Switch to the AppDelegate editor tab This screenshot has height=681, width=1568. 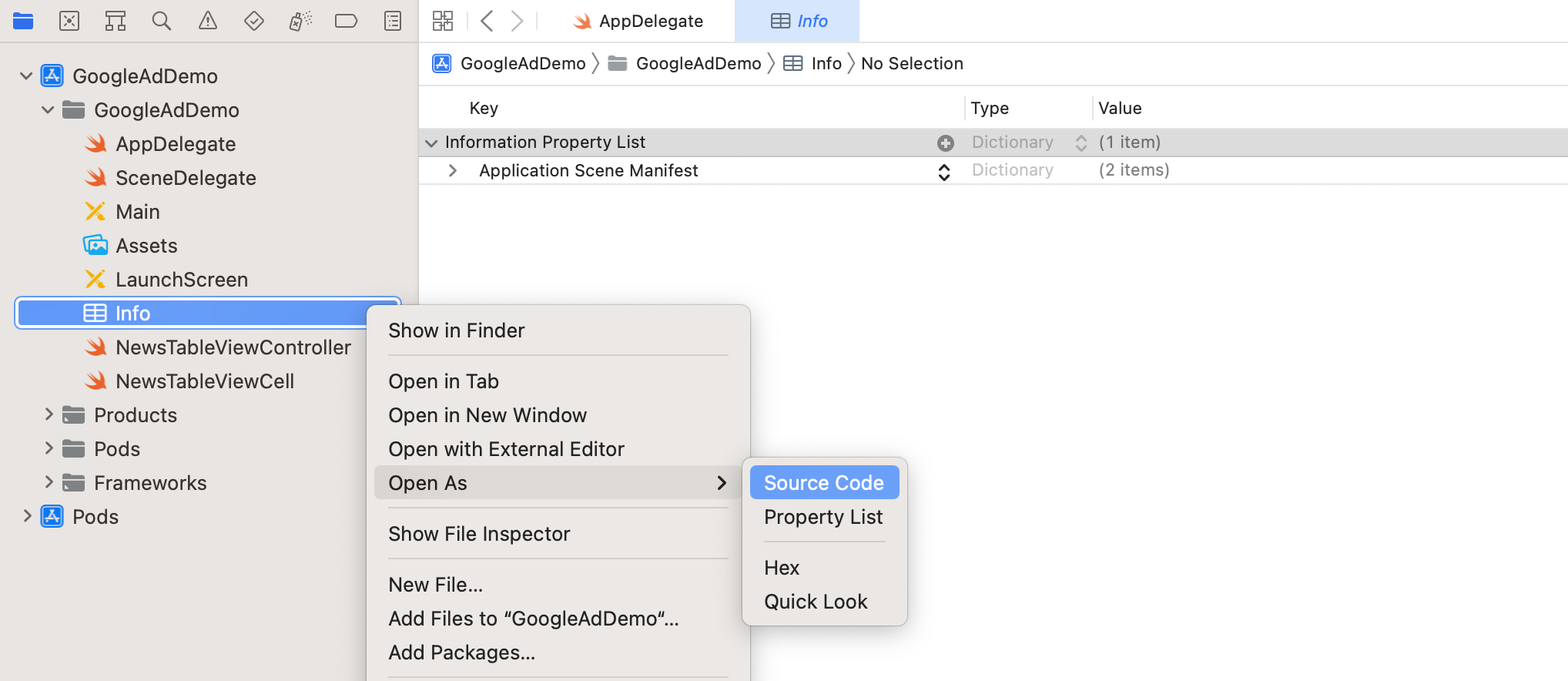tap(638, 21)
